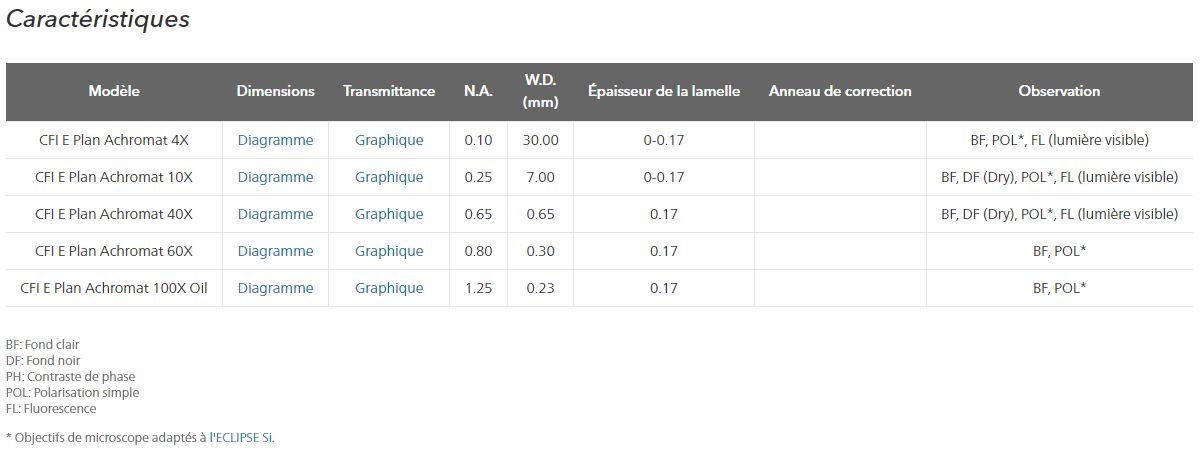Screen dimensions: 1201x451
Task: Follow the ECLIPSE Si footnote link
Action: click(x=241, y=437)
